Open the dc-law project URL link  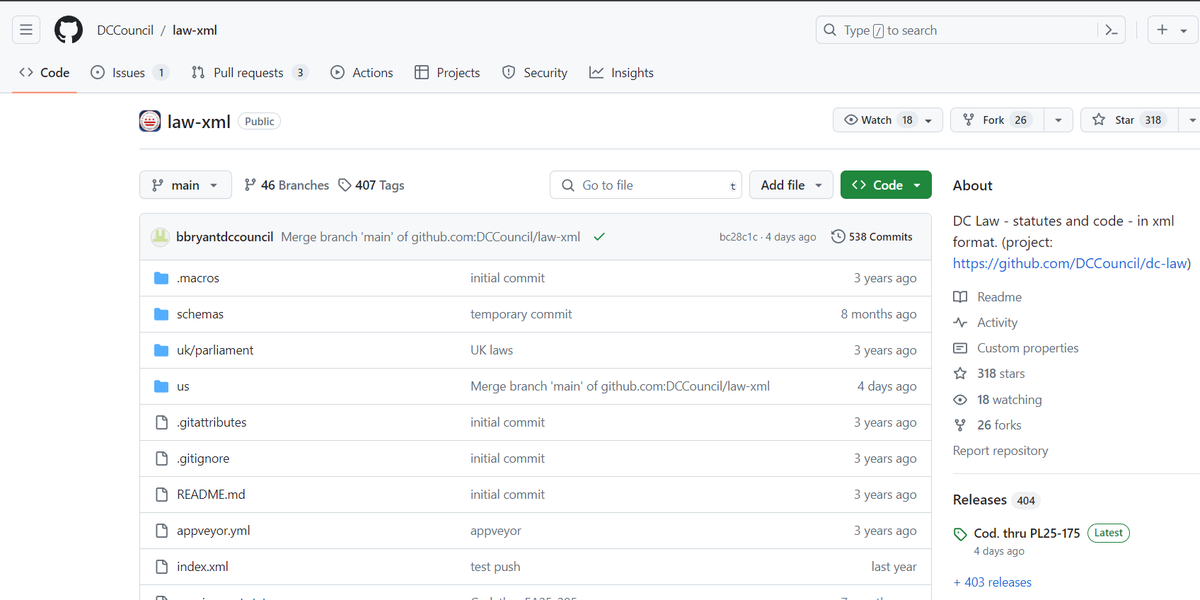[1071, 263]
